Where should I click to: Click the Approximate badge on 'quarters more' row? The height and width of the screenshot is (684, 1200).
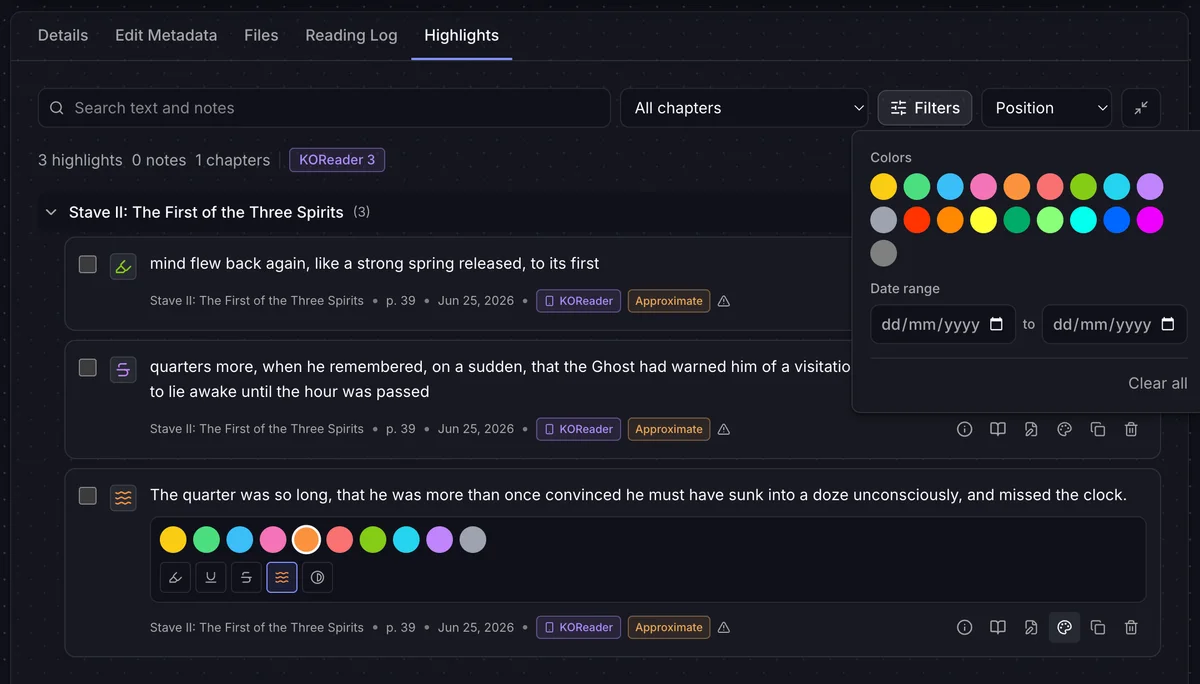[x=669, y=429]
